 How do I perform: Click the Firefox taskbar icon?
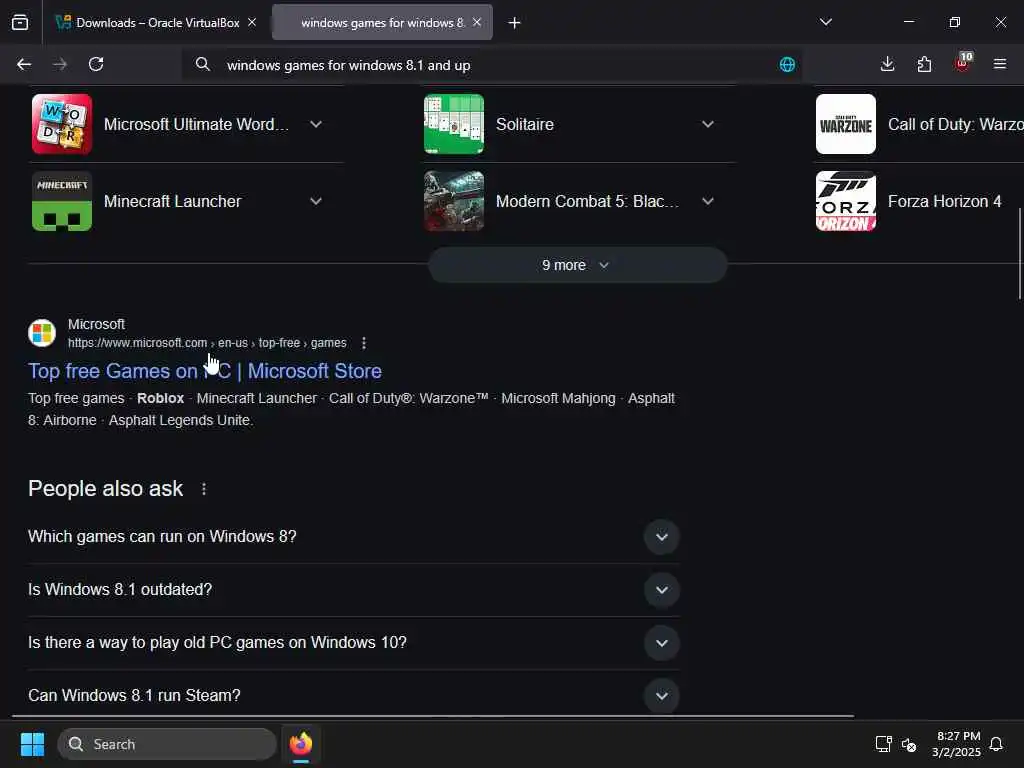[x=301, y=744]
